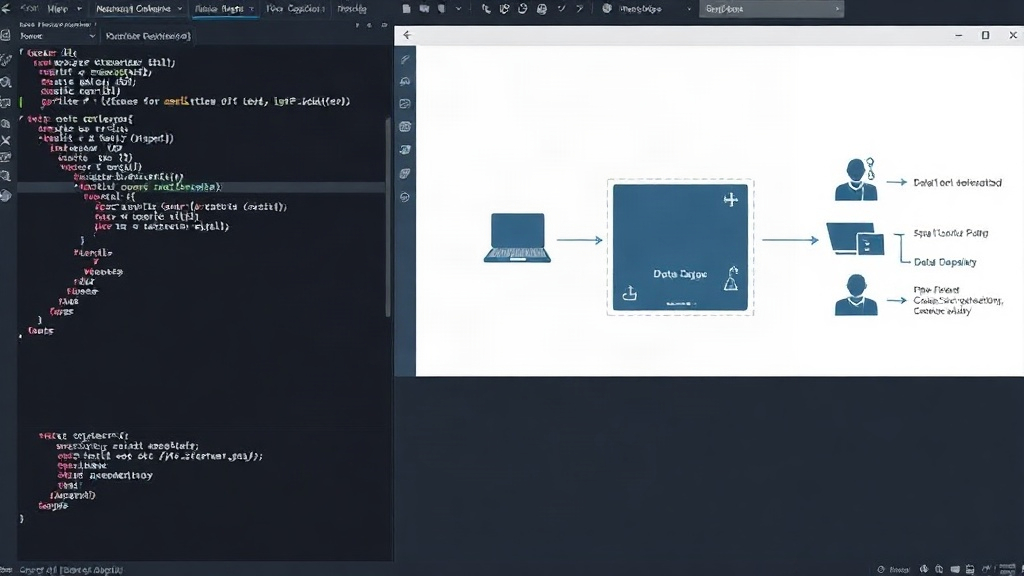This screenshot has height=576, width=1024.
Task: Click the breadcrumb text beside the combo box
Action: pos(148,36)
